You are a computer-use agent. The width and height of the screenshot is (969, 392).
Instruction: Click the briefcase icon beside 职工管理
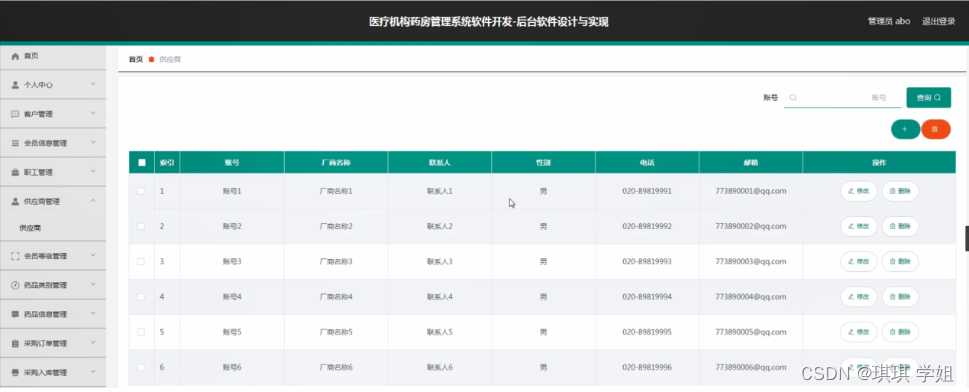pyautogui.click(x=15, y=173)
